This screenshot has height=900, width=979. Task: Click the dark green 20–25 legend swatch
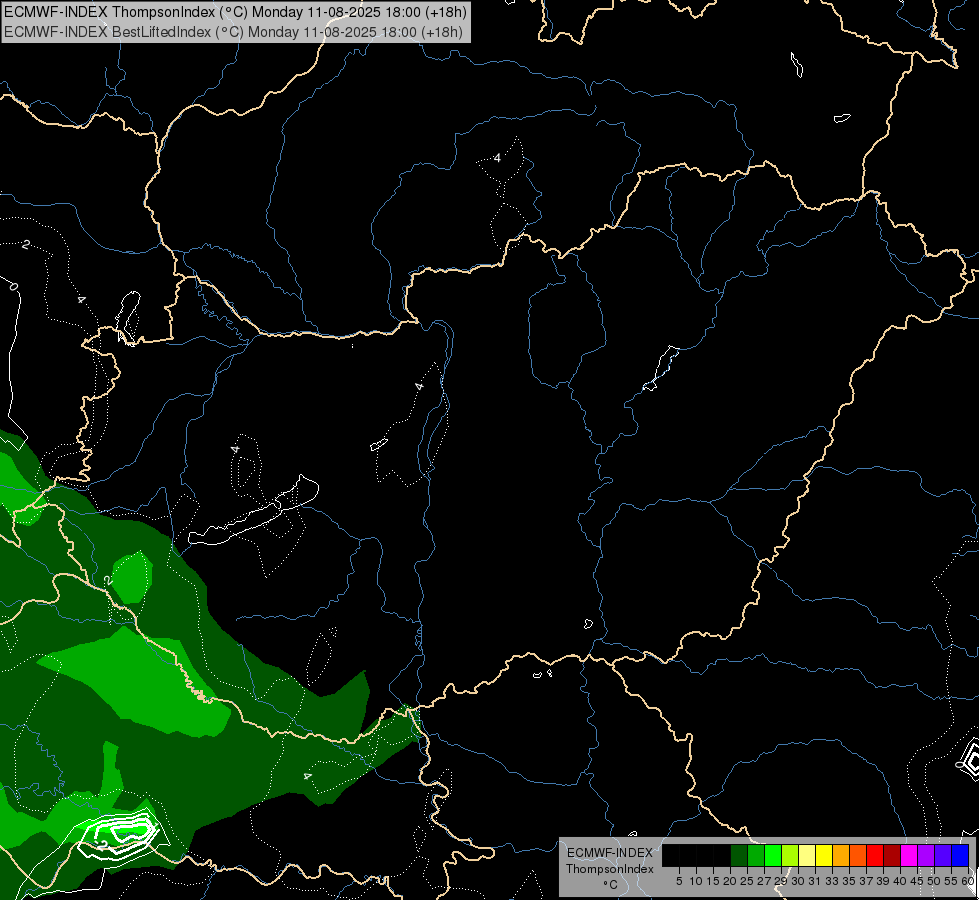[739, 855]
